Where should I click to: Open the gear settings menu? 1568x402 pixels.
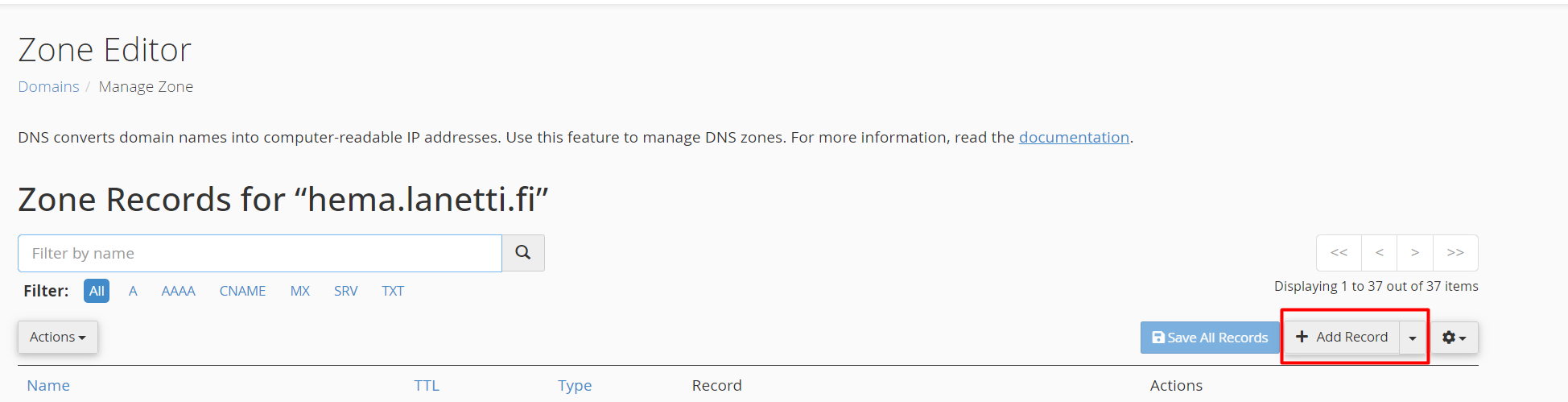[x=1454, y=338]
